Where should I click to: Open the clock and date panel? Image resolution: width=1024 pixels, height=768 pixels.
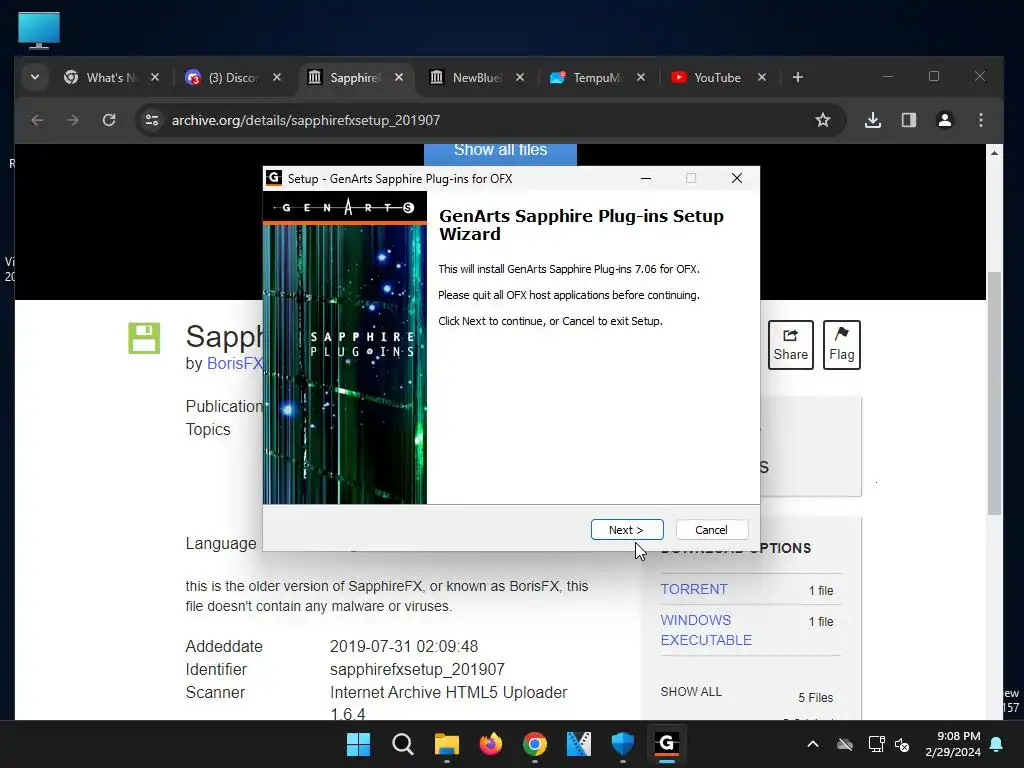coord(953,744)
